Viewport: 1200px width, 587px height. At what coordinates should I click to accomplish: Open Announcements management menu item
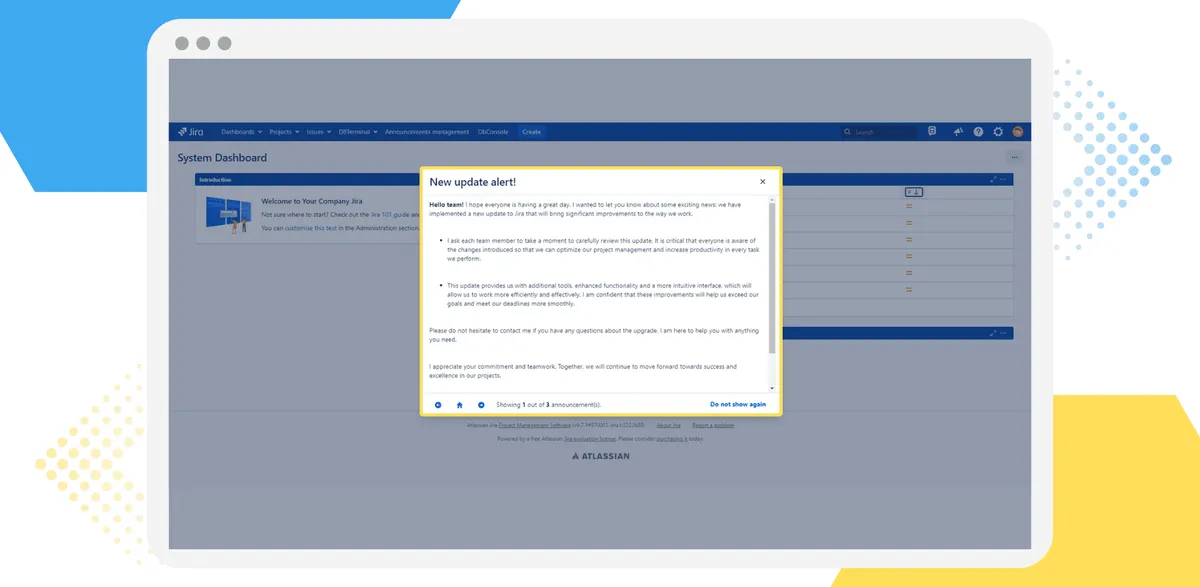(427, 132)
